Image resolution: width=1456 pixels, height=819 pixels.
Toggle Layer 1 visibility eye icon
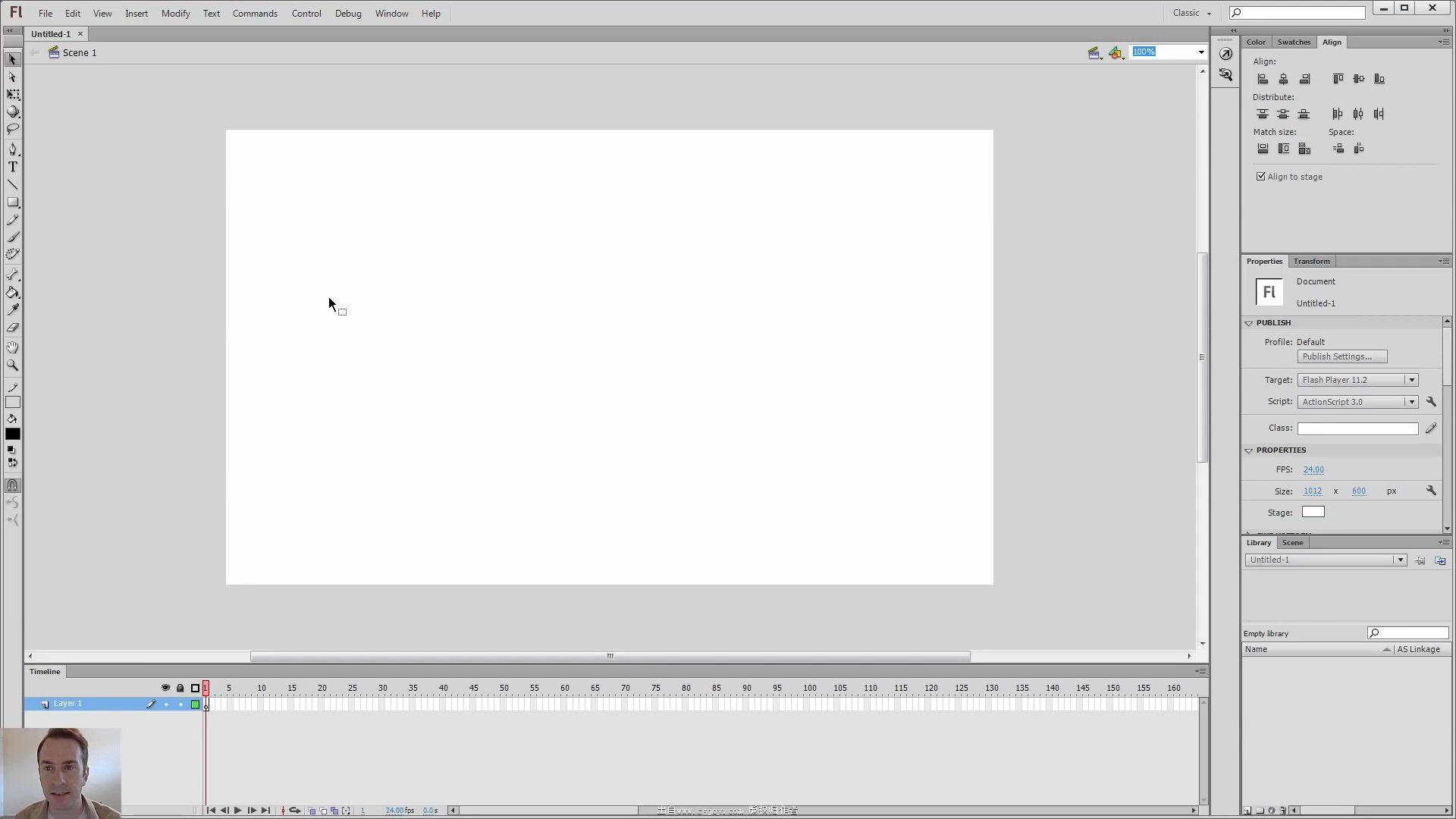(x=165, y=703)
